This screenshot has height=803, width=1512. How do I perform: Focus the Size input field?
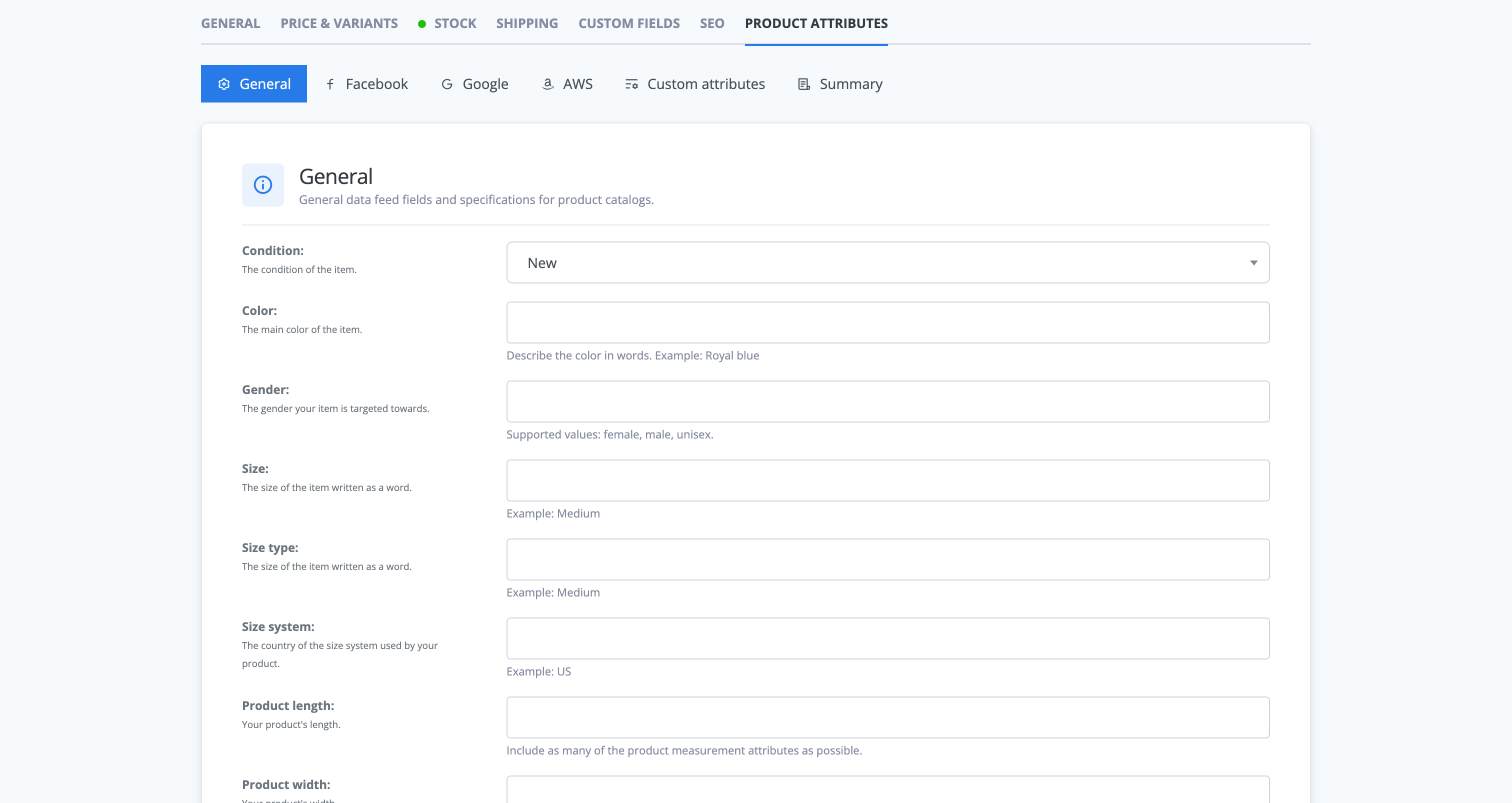(887, 480)
